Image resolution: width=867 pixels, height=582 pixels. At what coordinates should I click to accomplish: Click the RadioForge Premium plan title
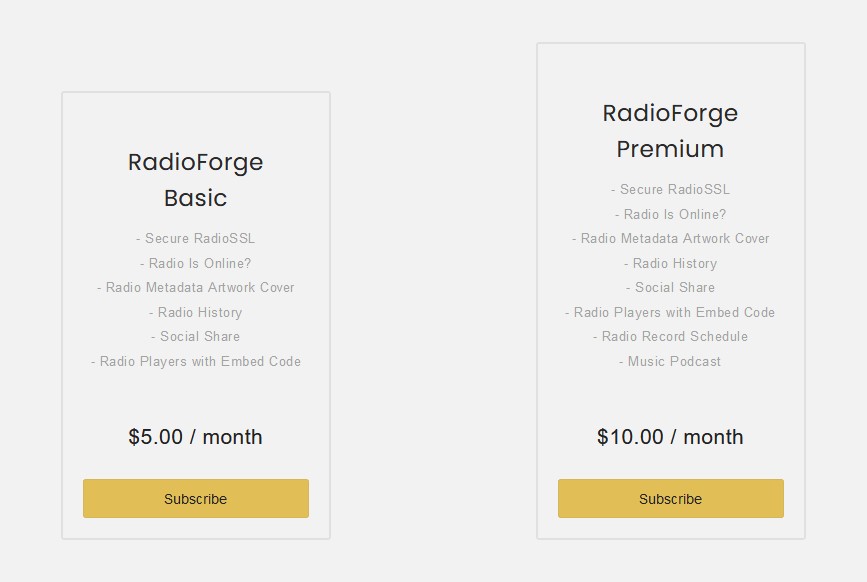[670, 131]
